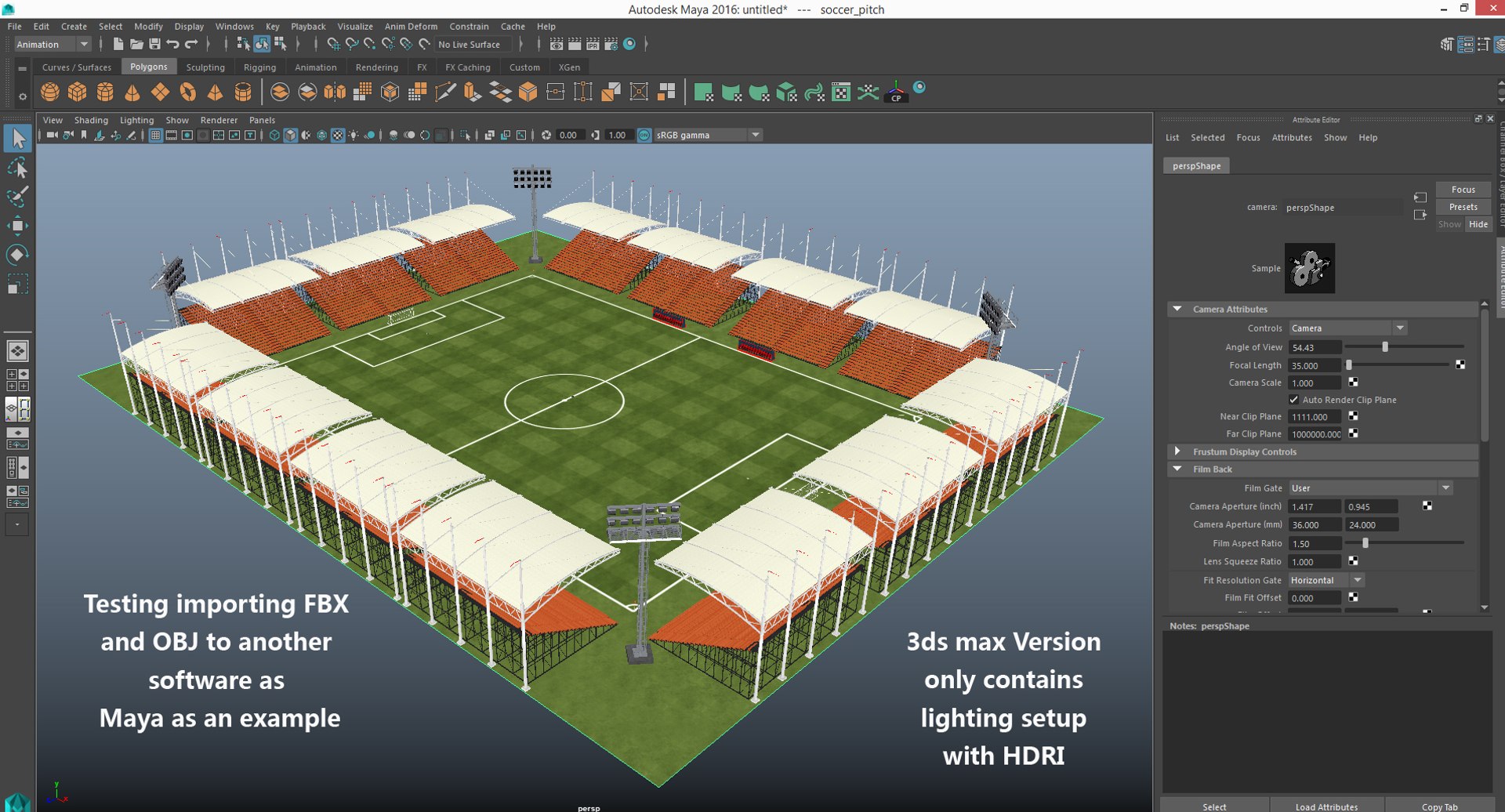The height and width of the screenshot is (812, 1505).
Task: Create a polygon sphere from the shelf
Action: click(x=50, y=92)
